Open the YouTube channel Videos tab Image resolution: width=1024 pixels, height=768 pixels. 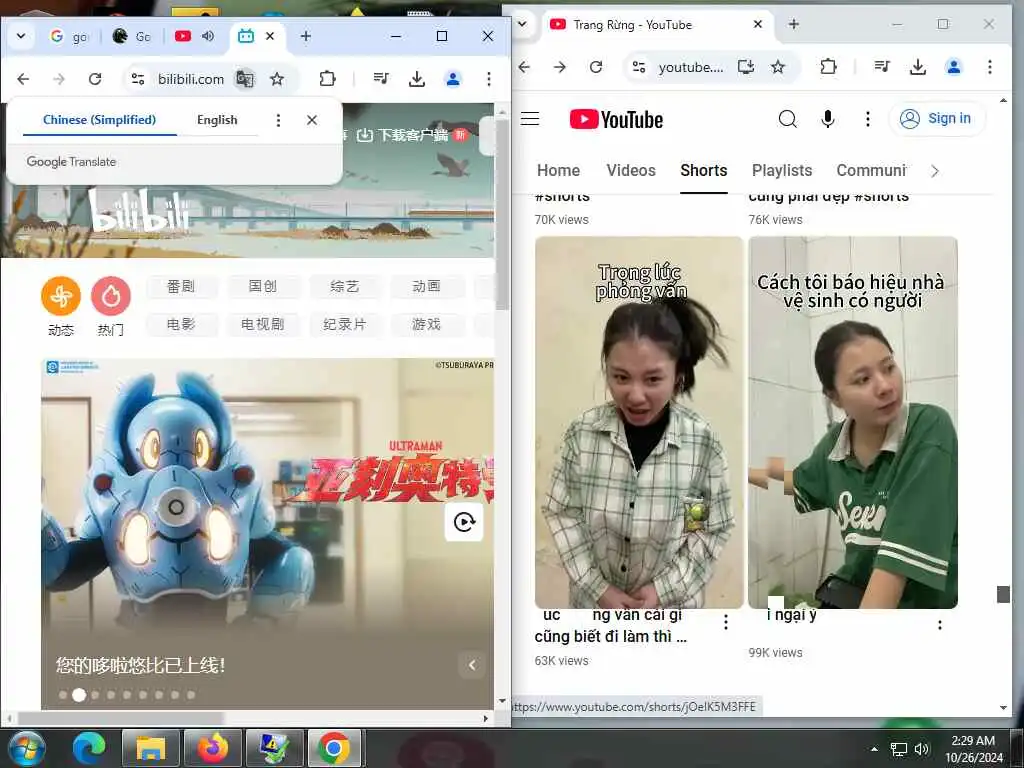tap(631, 170)
